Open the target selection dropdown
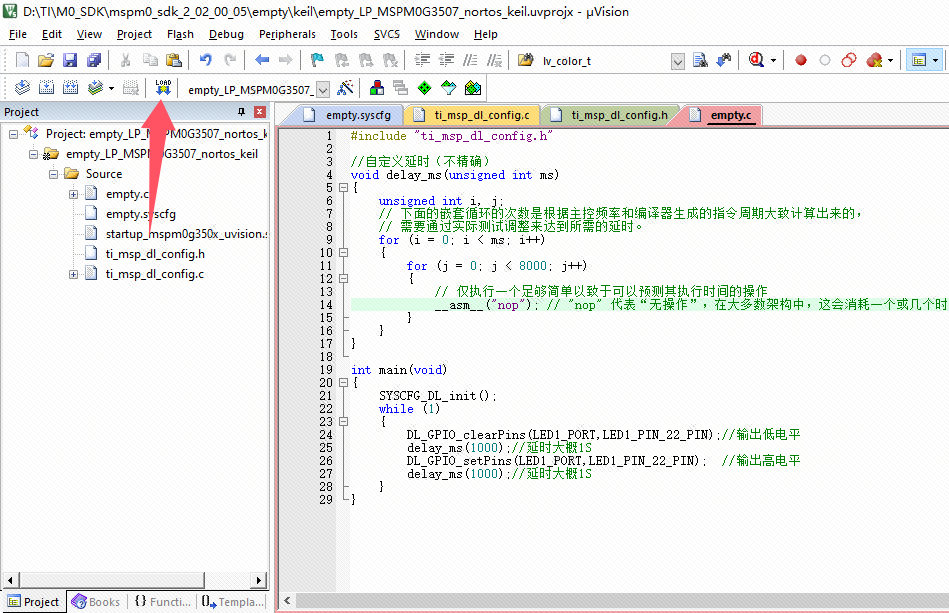This screenshot has width=949, height=613. pos(324,90)
